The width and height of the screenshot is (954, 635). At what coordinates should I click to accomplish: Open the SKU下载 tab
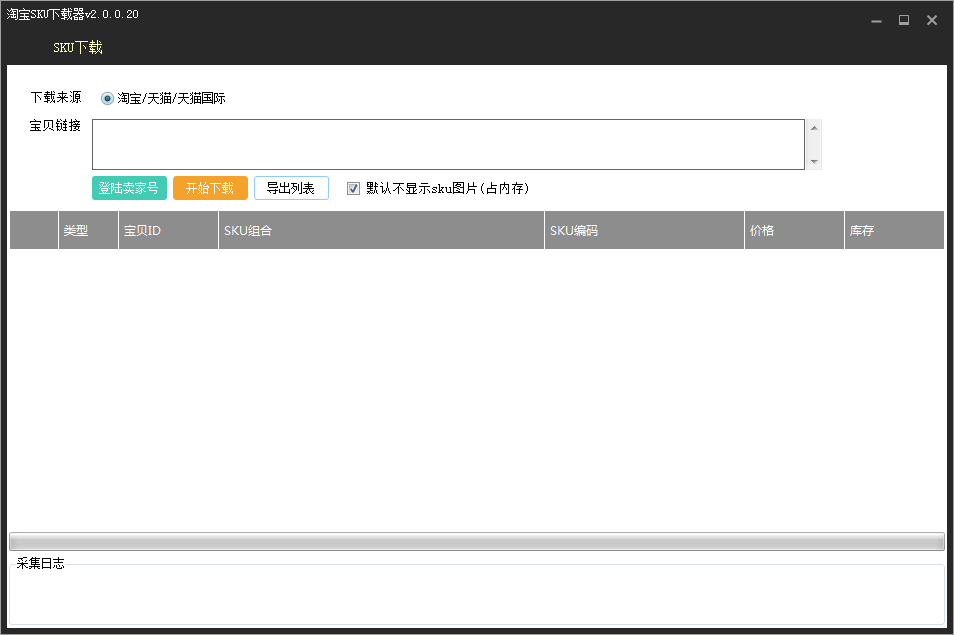(78, 47)
